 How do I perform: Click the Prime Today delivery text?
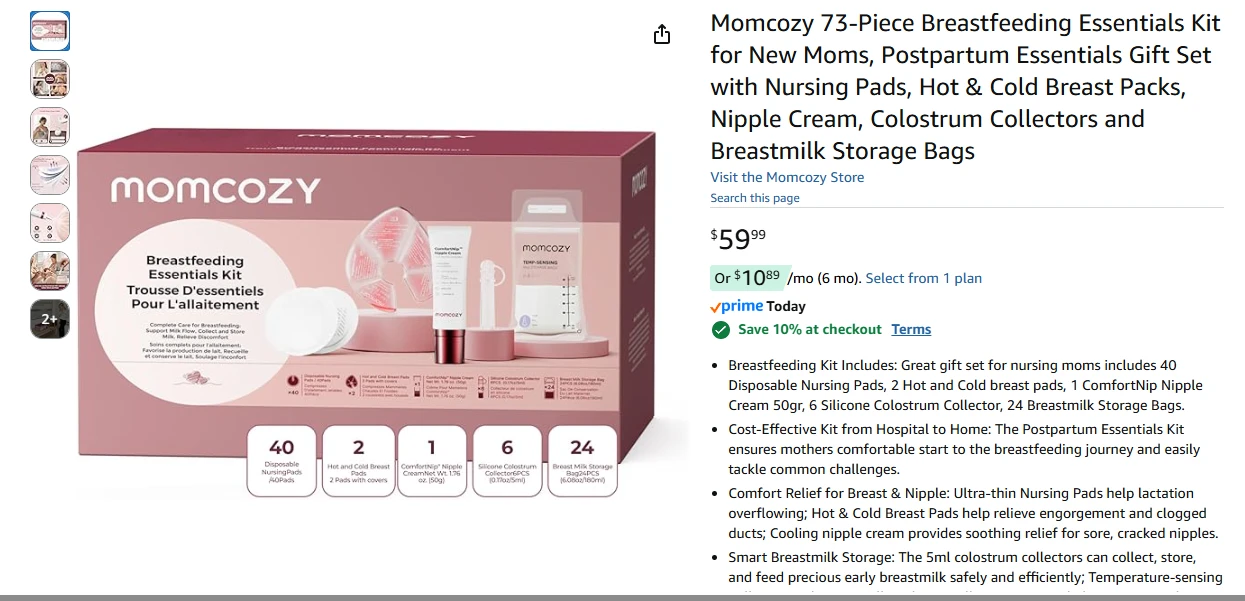coord(758,306)
